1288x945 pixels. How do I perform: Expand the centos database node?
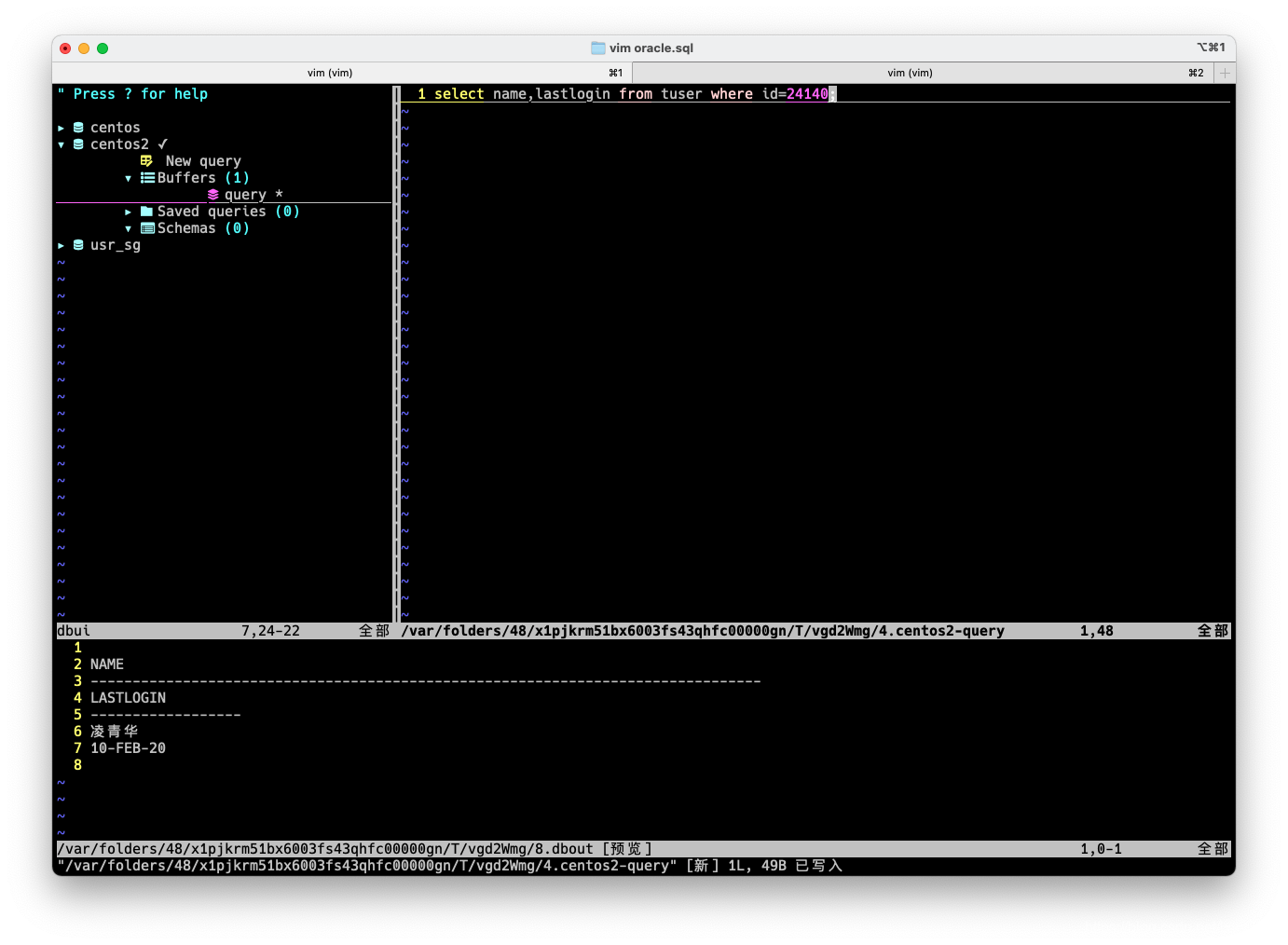(62, 128)
